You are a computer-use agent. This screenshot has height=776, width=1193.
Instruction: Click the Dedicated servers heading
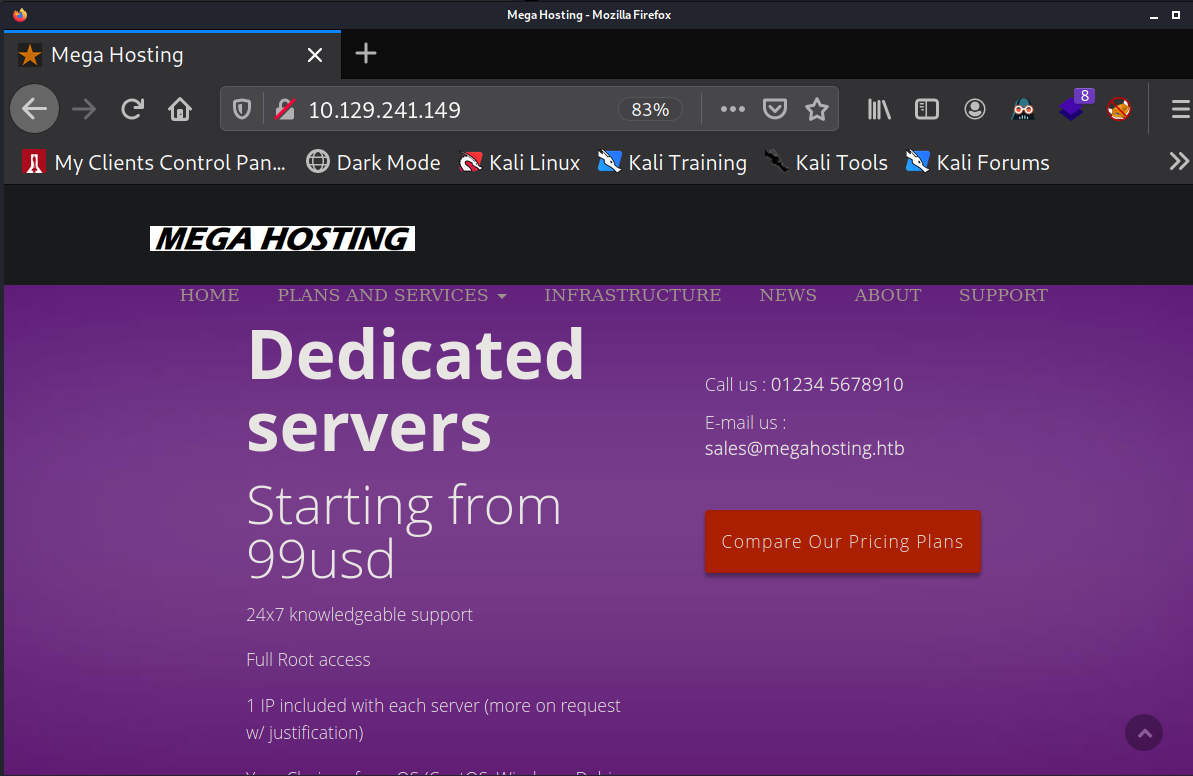click(415, 390)
